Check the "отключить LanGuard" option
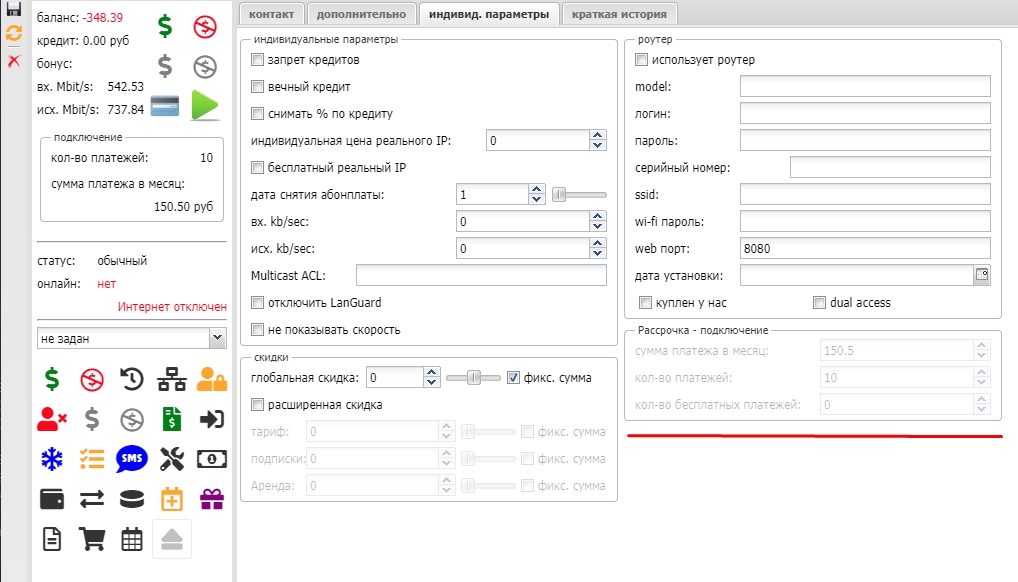The width and height of the screenshot is (1018, 582). [258, 303]
